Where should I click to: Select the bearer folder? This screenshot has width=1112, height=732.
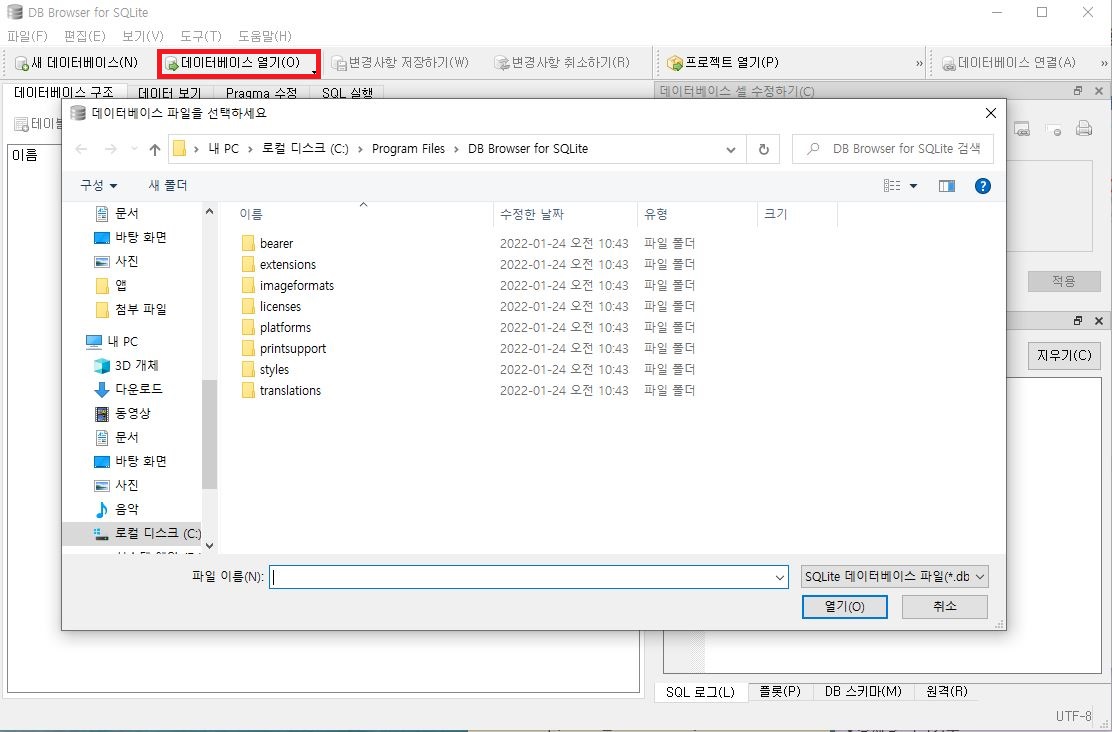click(276, 243)
